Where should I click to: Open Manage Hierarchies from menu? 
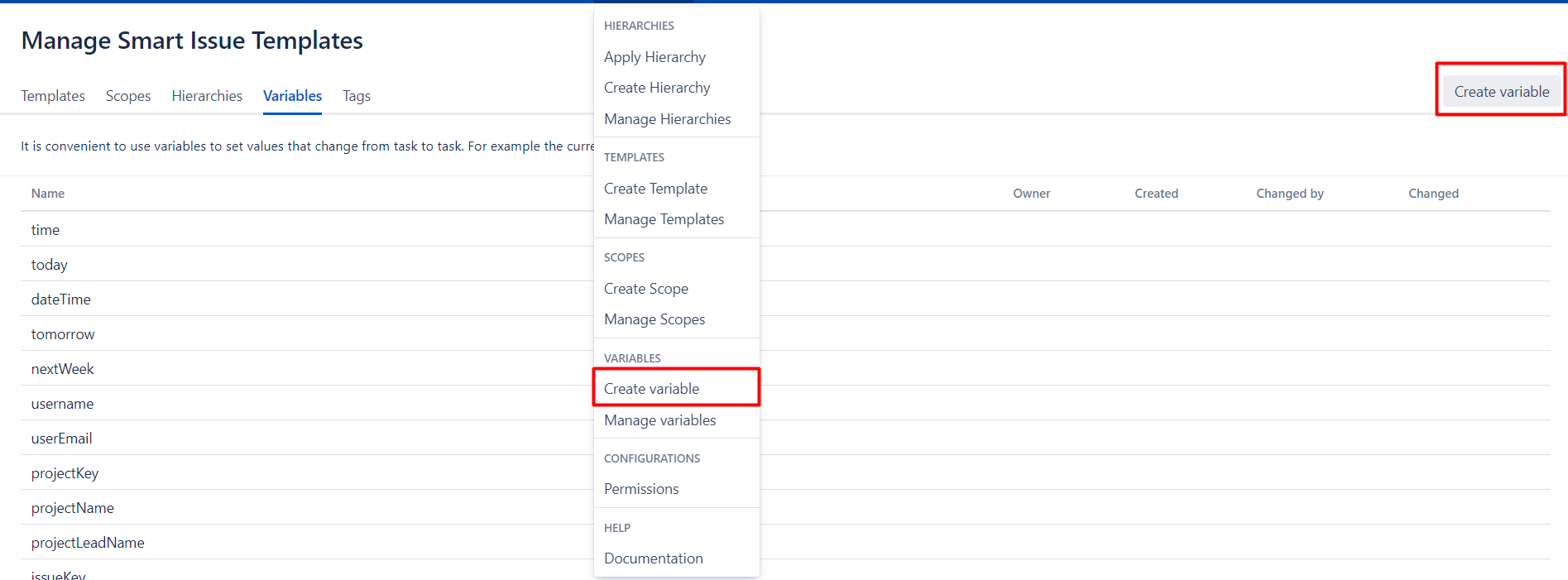667,119
